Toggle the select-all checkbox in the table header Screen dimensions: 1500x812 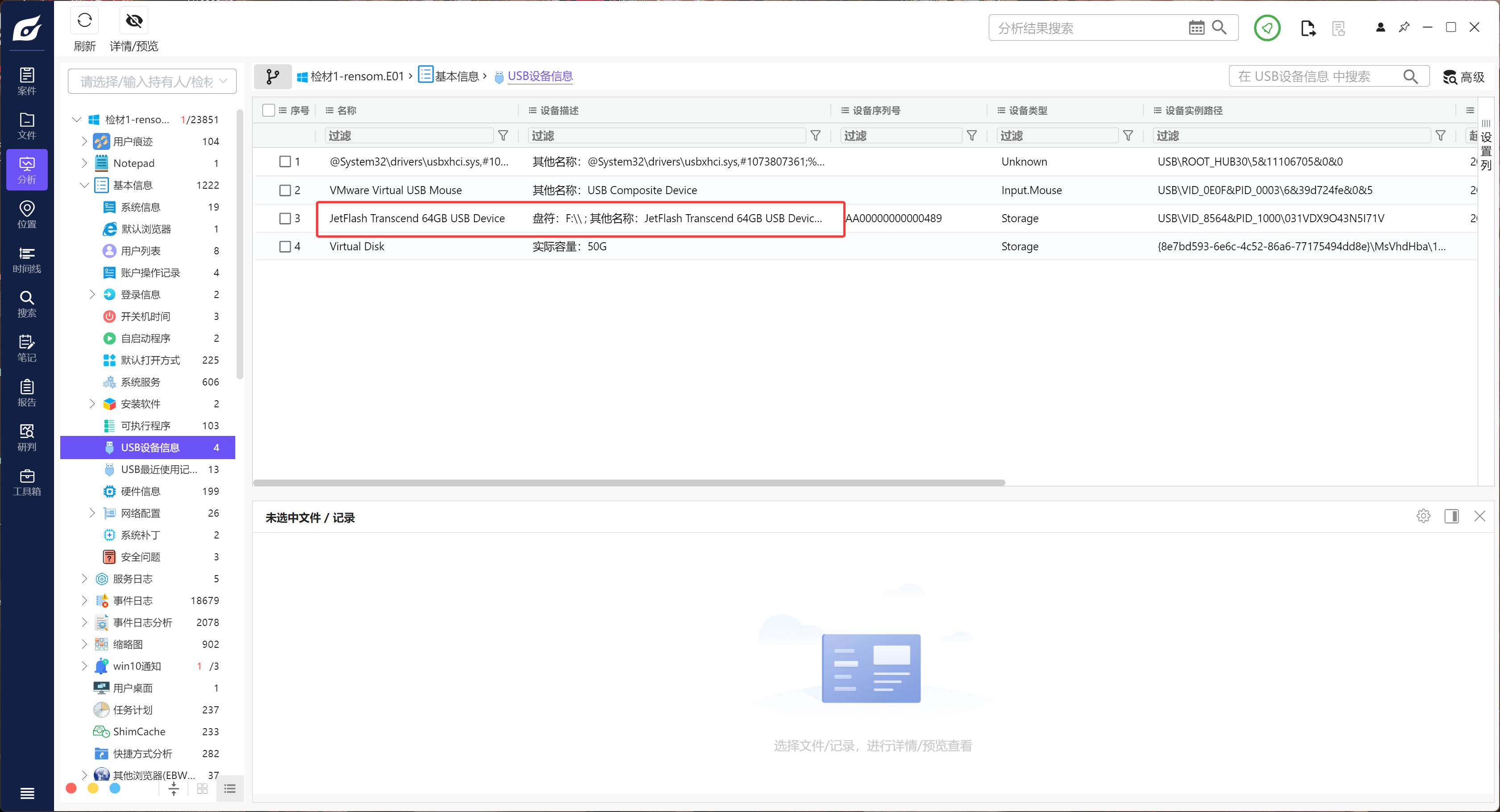click(268, 110)
